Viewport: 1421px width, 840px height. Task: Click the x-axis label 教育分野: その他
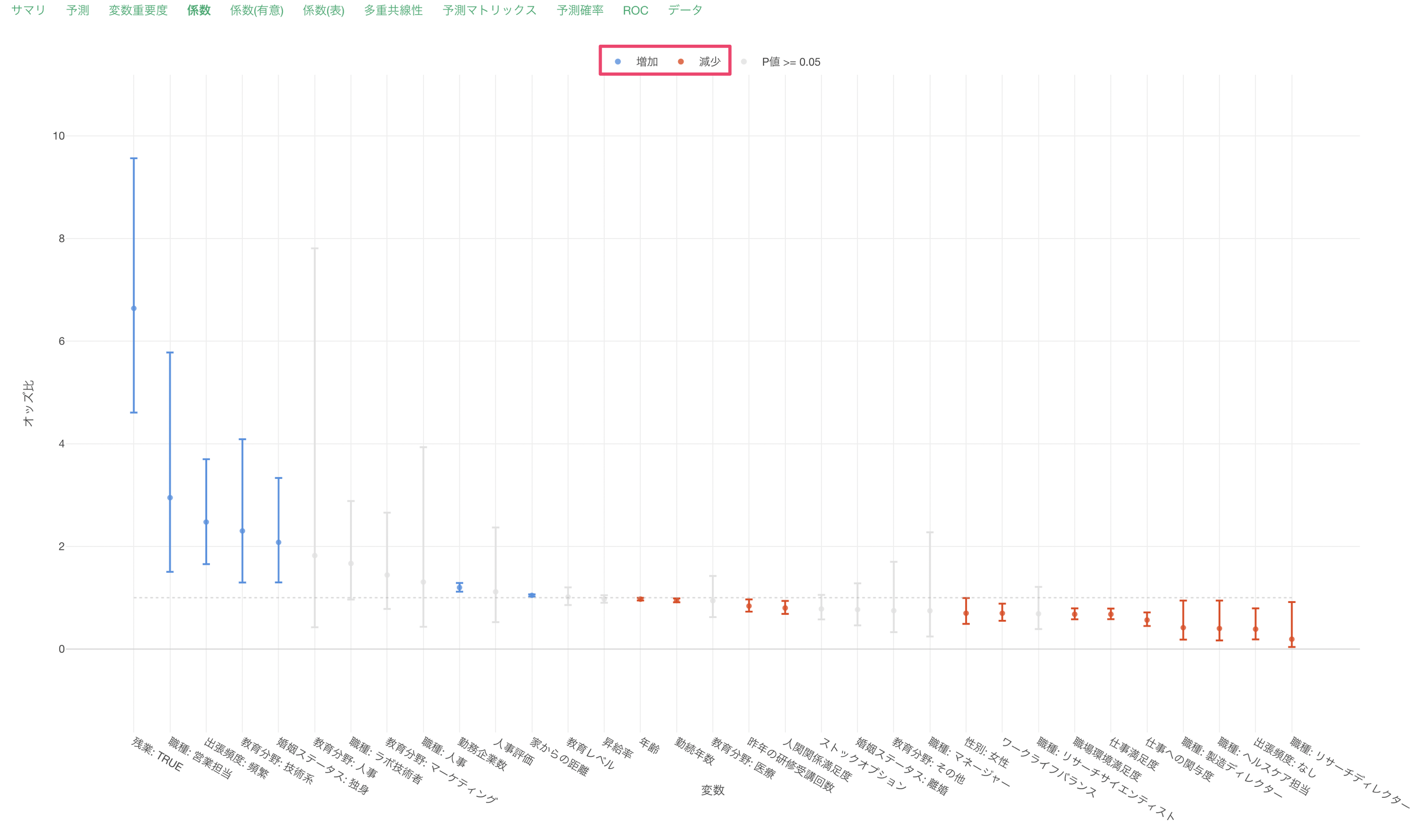928,760
